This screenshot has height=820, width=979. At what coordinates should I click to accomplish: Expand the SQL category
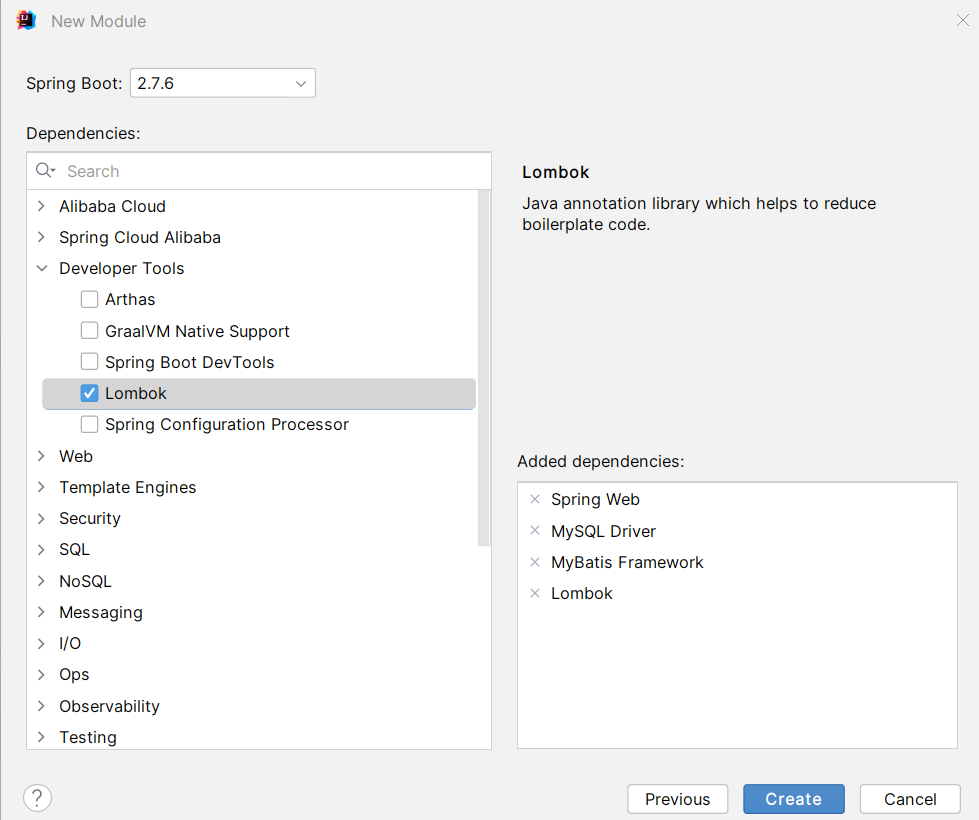pos(41,549)
